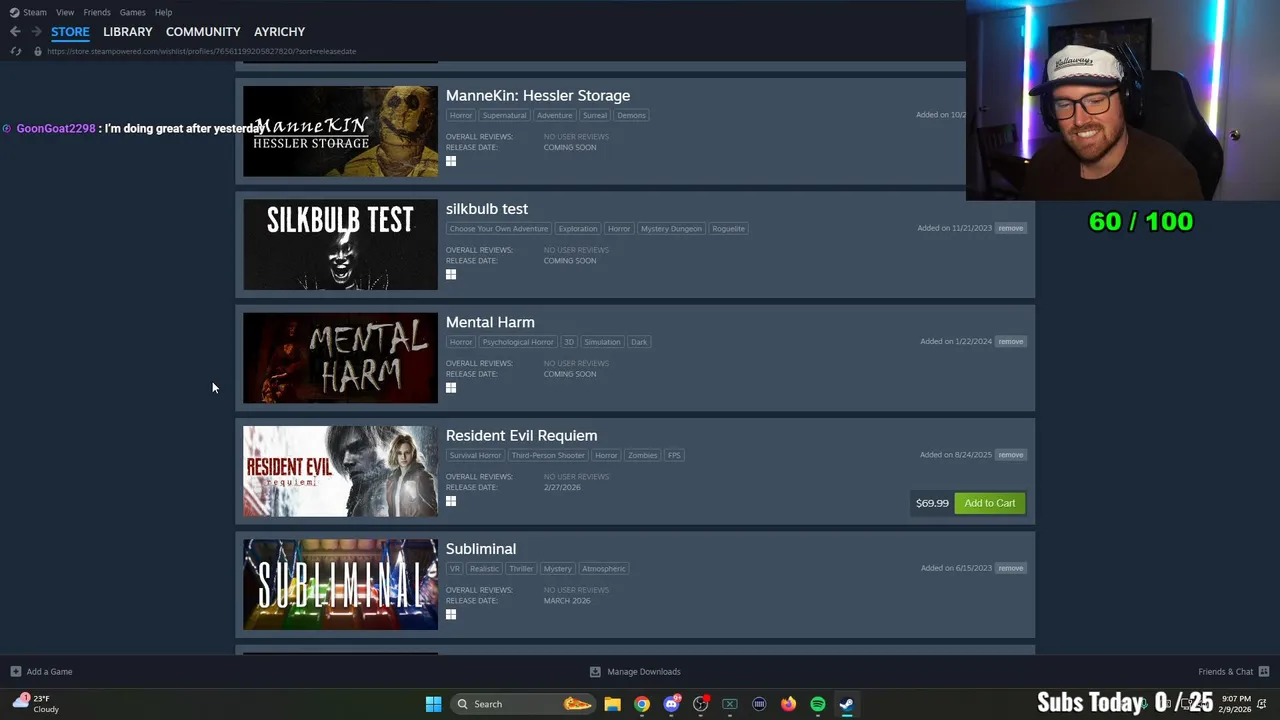The height and width of the screenshot is (720, 1280).
Task: Open Firefox from the taskbar
Action: pyautogui.click(x=789, y=704)
